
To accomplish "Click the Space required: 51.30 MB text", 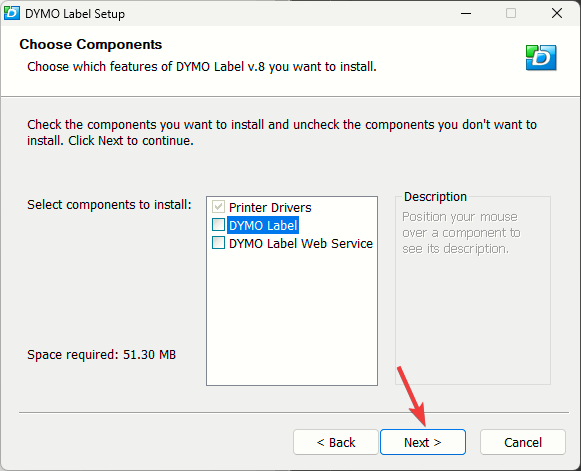I will [102, 355].
